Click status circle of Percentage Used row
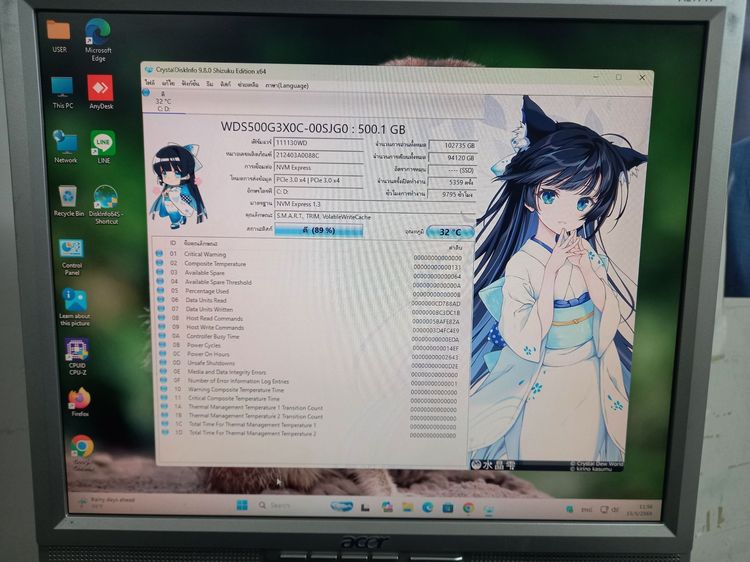This screenshot has height=562, width=750. point(160,290)
